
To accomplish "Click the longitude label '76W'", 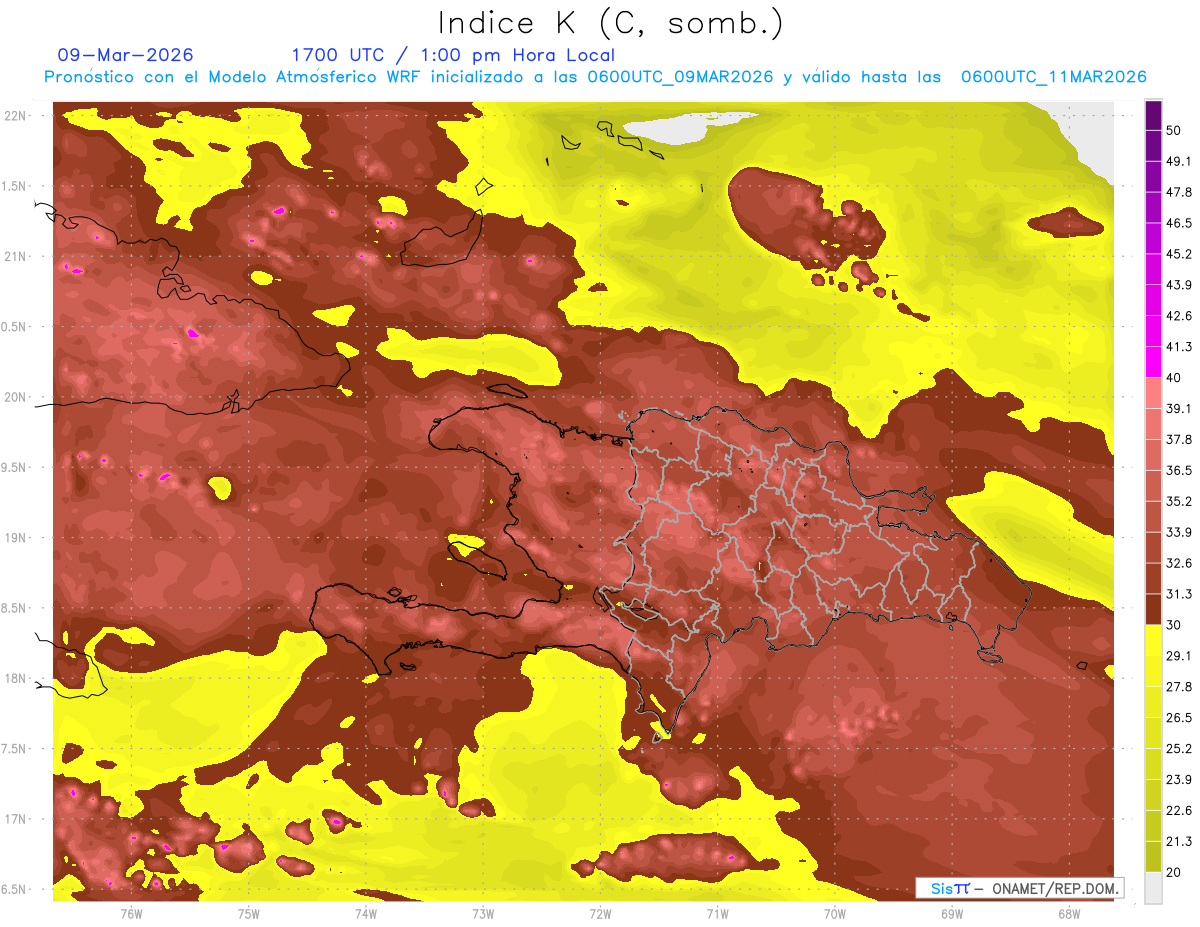I will tap(131, 913).
